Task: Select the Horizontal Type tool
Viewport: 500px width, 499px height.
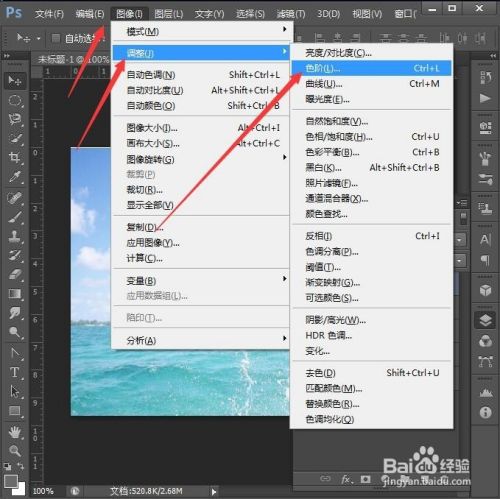Action: pyautogui.click(x=15, y=372)
